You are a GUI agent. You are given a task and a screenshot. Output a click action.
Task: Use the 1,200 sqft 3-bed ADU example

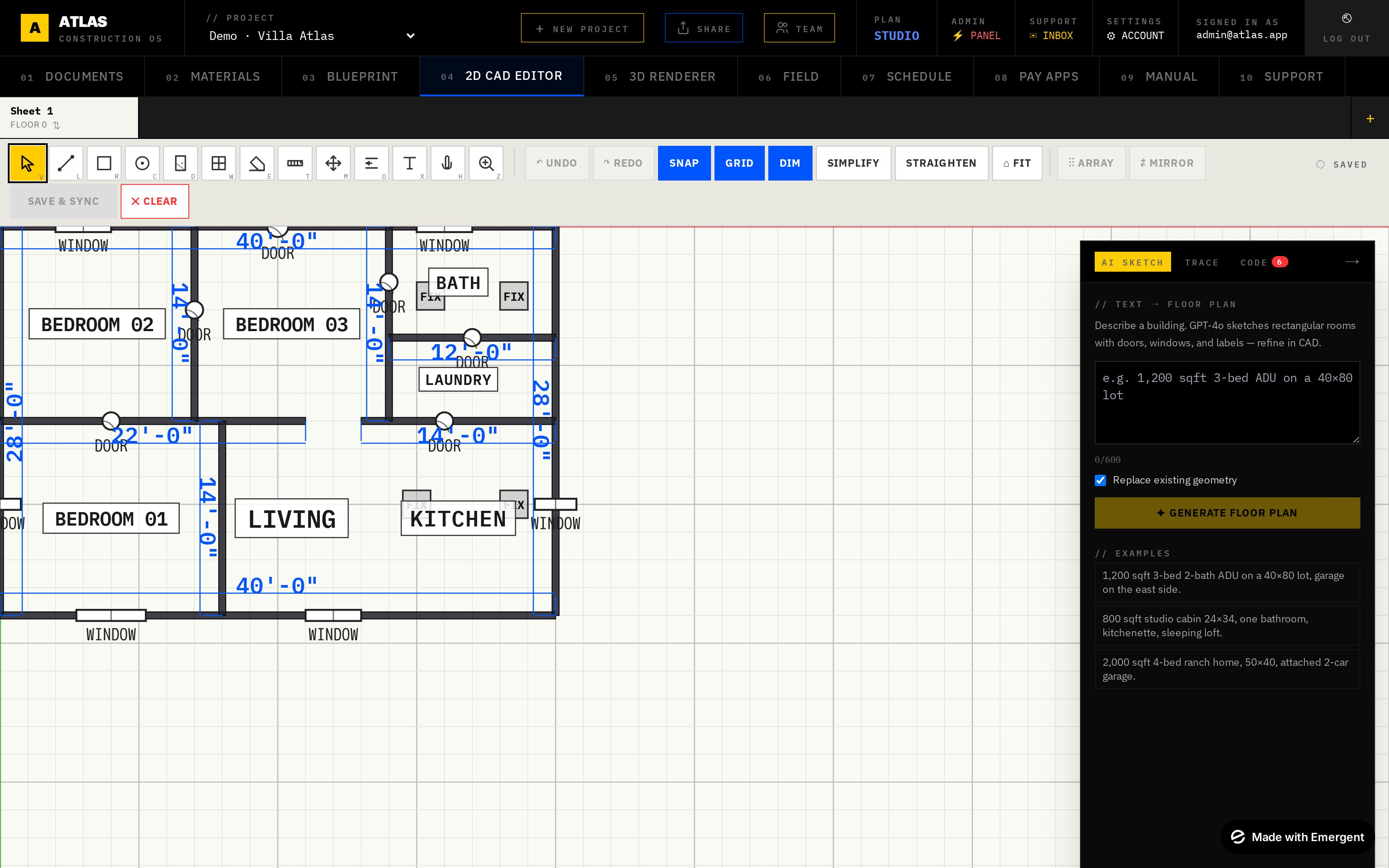[1227, 582]
